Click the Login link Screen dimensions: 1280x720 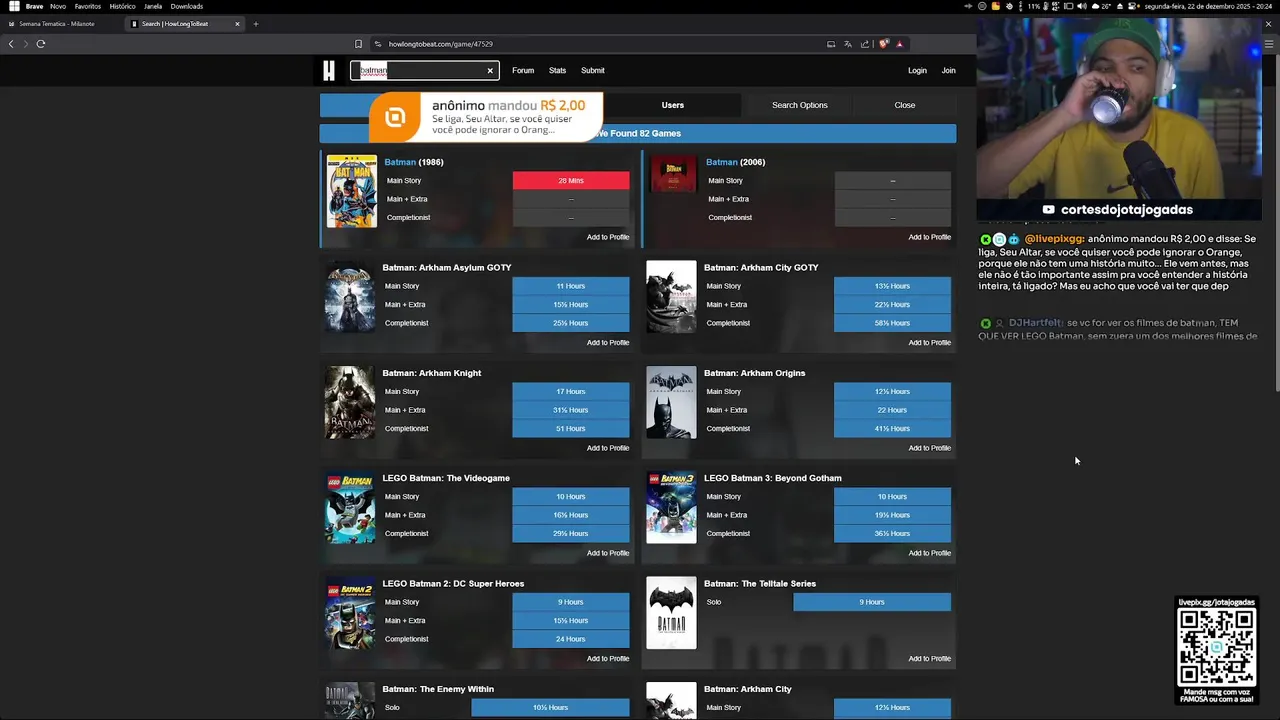click(x=917, y=70)
